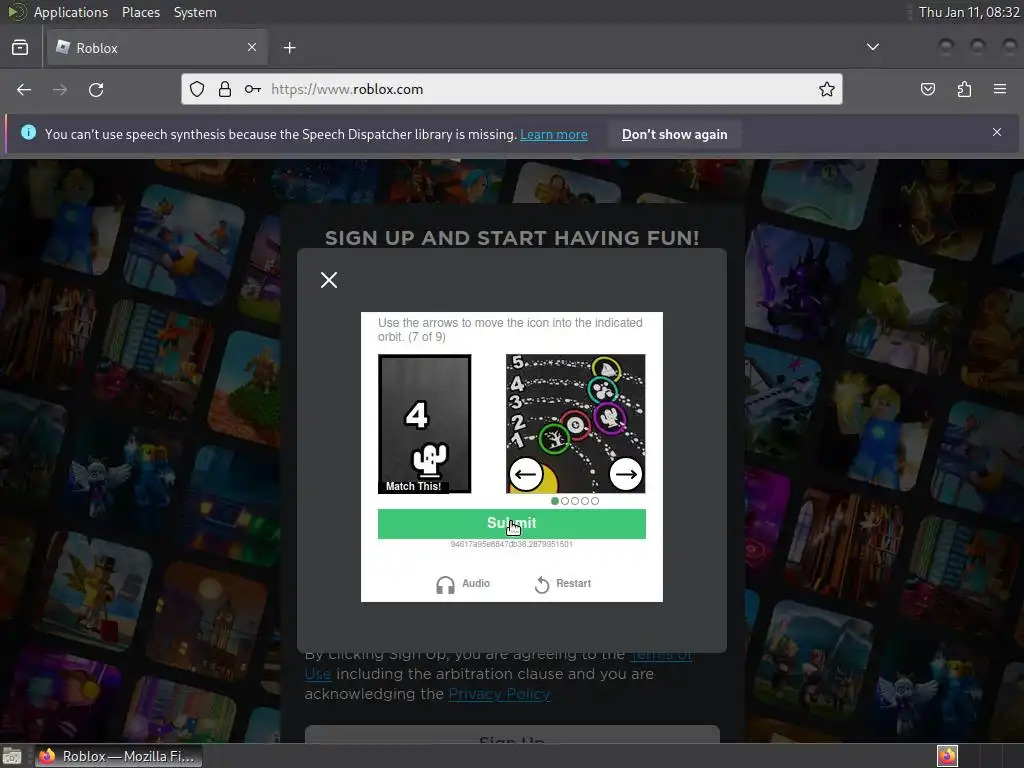Click the left arrow in the orbit puzzle
1024x768 pixels.
point(526,474)
